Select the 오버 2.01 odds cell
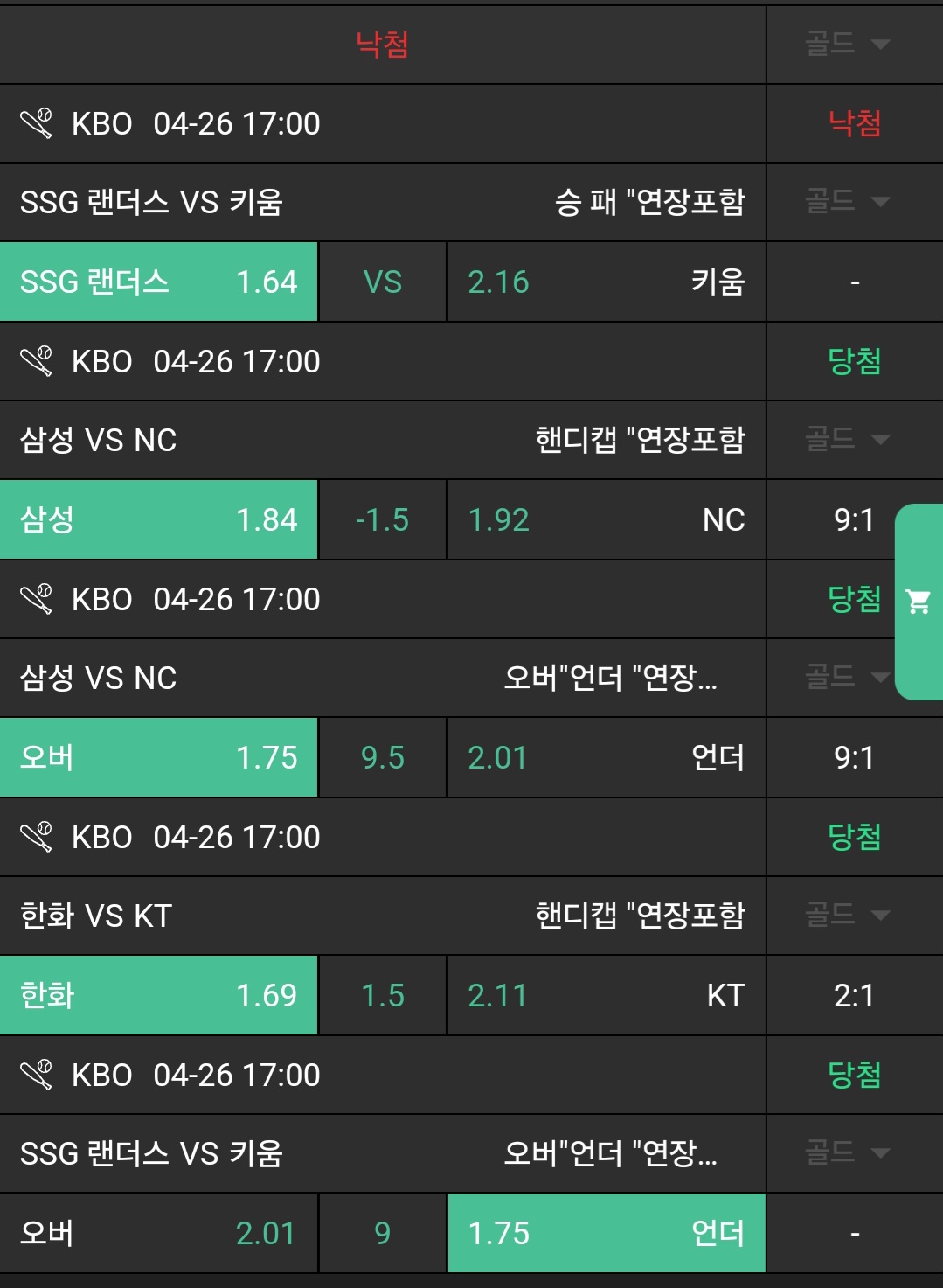The image size is (943, 1288). point(158,1233)
